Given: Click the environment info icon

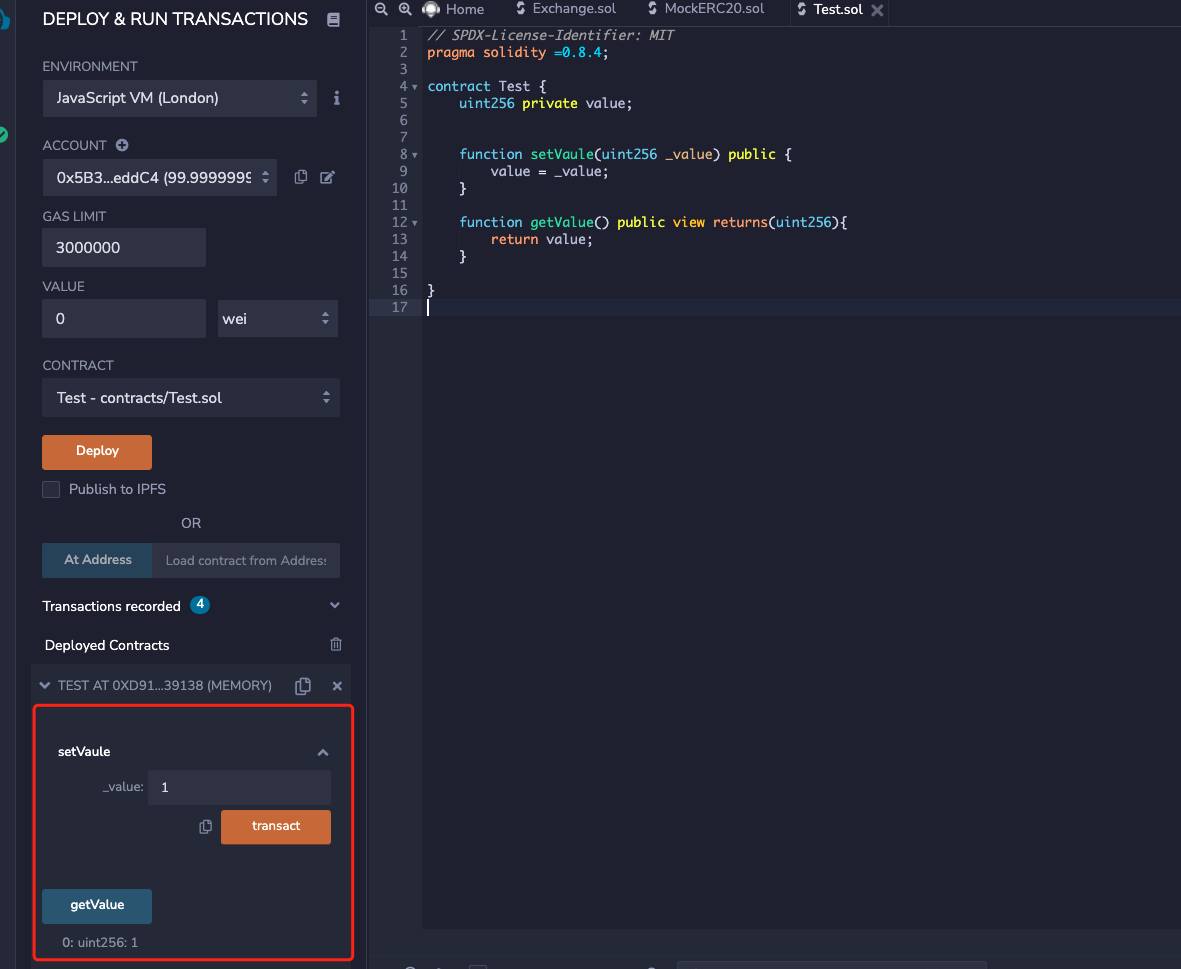Looking at the screenshot, I should [x=337, y=98].
